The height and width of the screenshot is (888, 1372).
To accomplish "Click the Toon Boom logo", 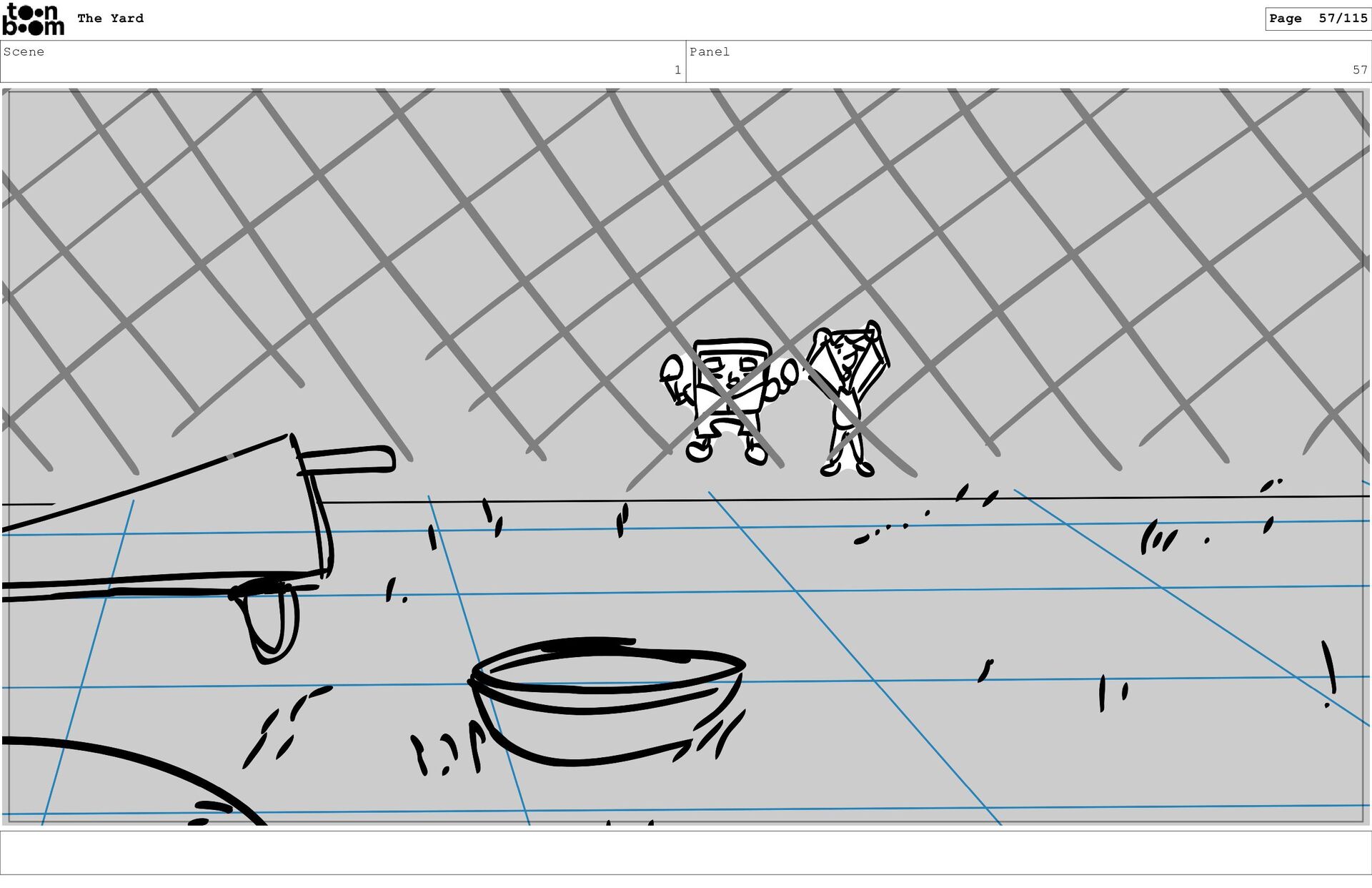I will coord(33,19).
